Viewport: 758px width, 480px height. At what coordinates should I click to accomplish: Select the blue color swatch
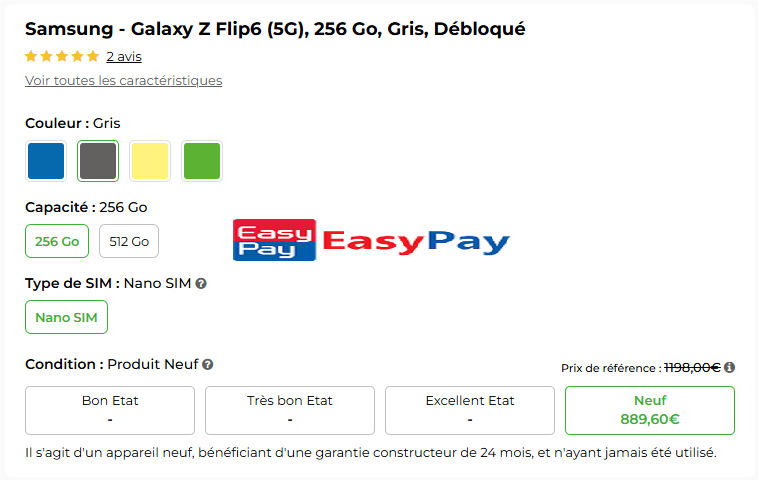46,161
